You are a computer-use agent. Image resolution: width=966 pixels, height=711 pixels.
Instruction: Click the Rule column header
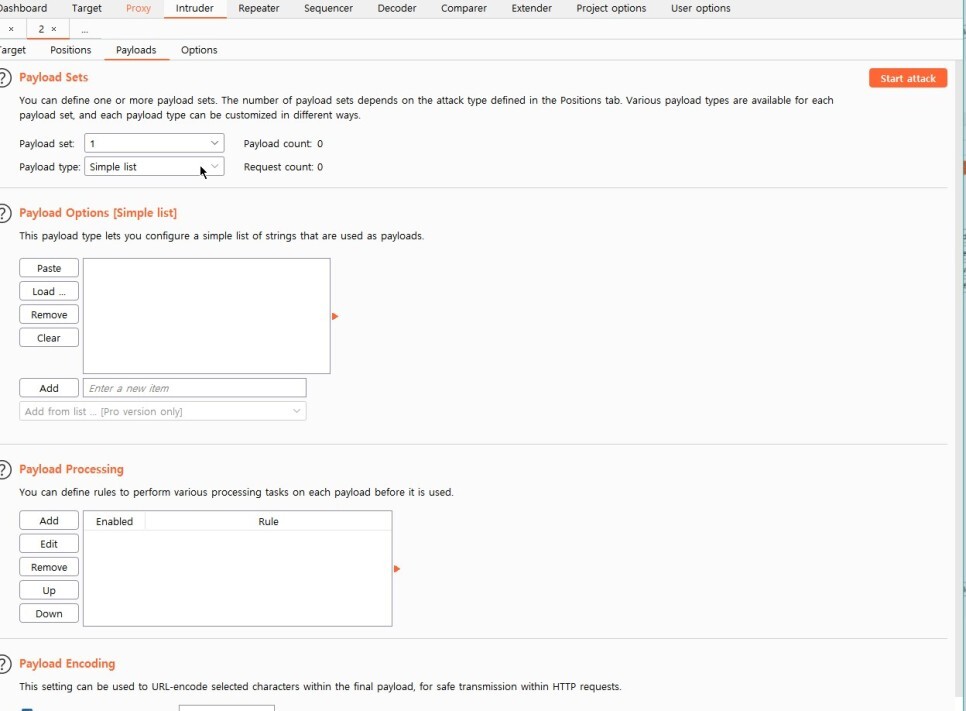point(268,521)
